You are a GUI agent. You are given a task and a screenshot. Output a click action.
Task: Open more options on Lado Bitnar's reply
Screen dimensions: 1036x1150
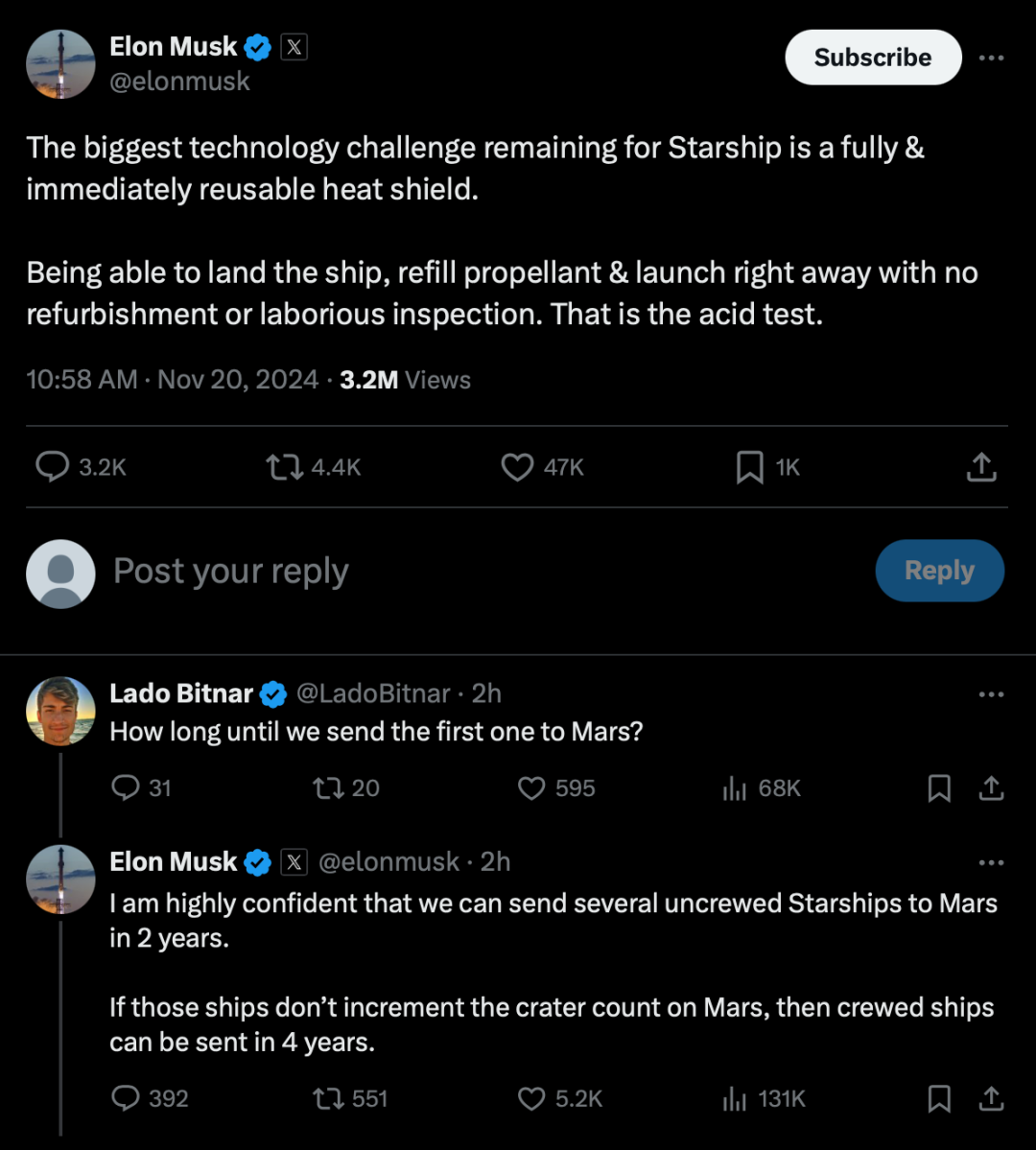tap(991, 693)
